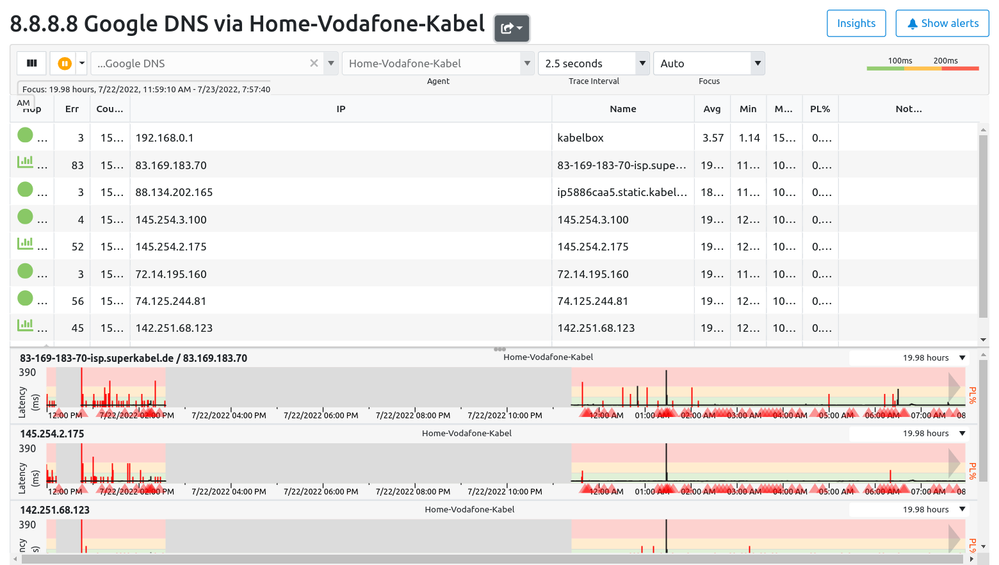Sort by the PL% column header
Viewport: 999px width, 565px height.
pos(820,109)
